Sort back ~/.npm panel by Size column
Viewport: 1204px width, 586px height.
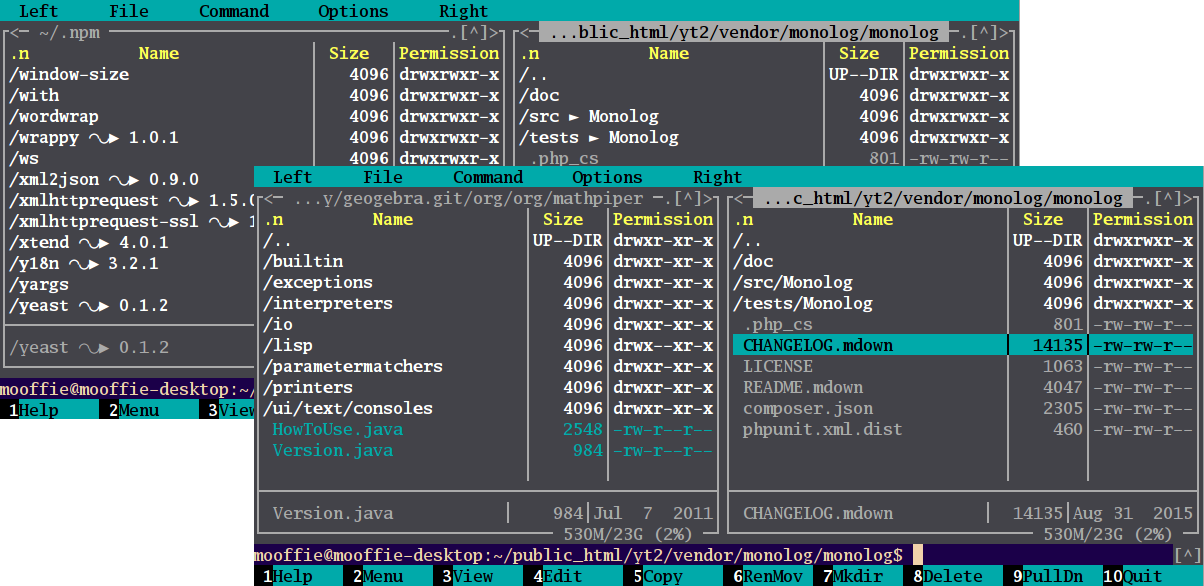click(x=349, y=54)
